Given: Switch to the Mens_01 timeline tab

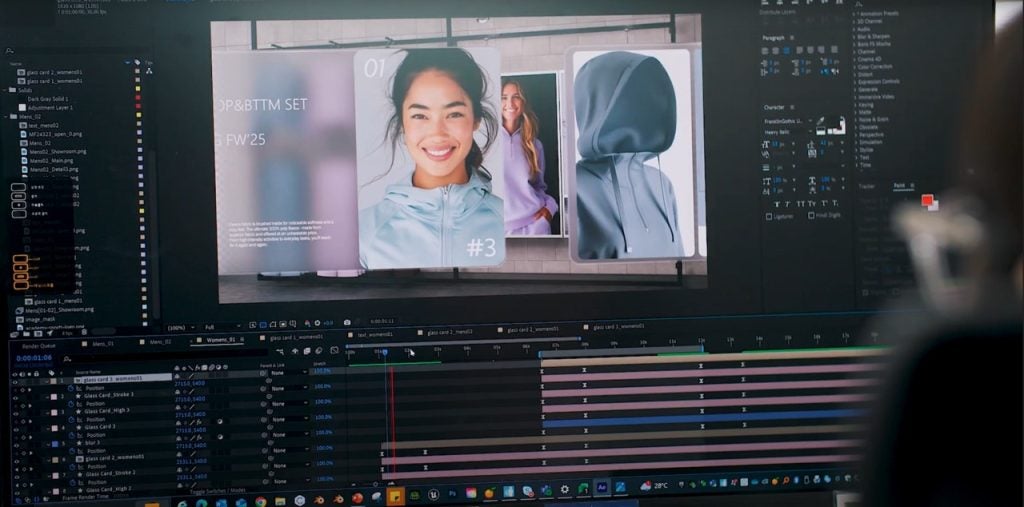Looking at the screenshot, I should 103,343.
